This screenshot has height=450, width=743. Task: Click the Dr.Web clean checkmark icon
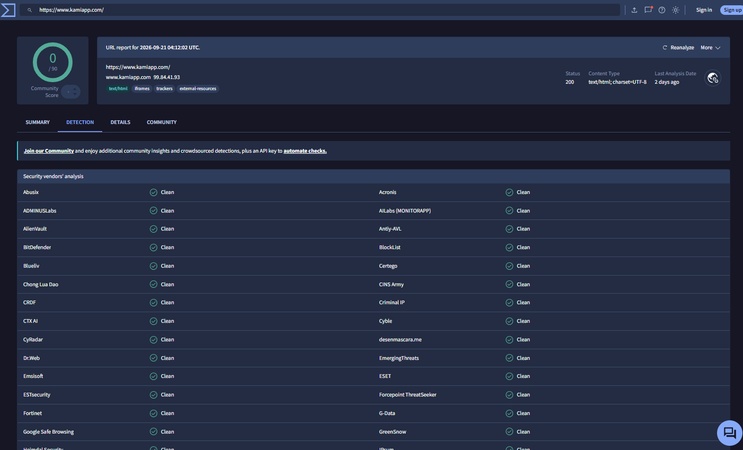[x=154, y=358]
